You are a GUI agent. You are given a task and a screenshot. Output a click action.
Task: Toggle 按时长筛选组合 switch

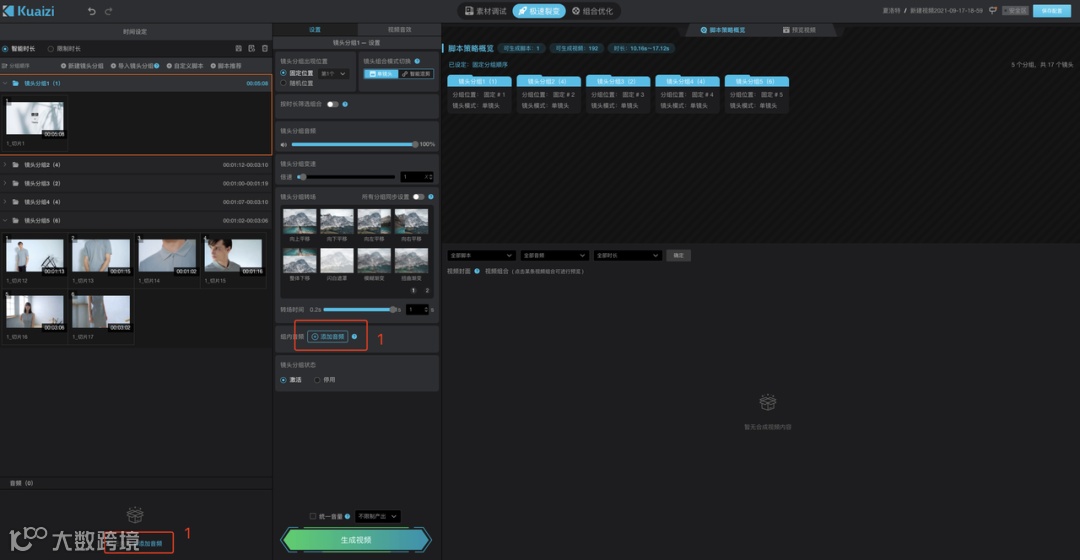tap(333, 104)
